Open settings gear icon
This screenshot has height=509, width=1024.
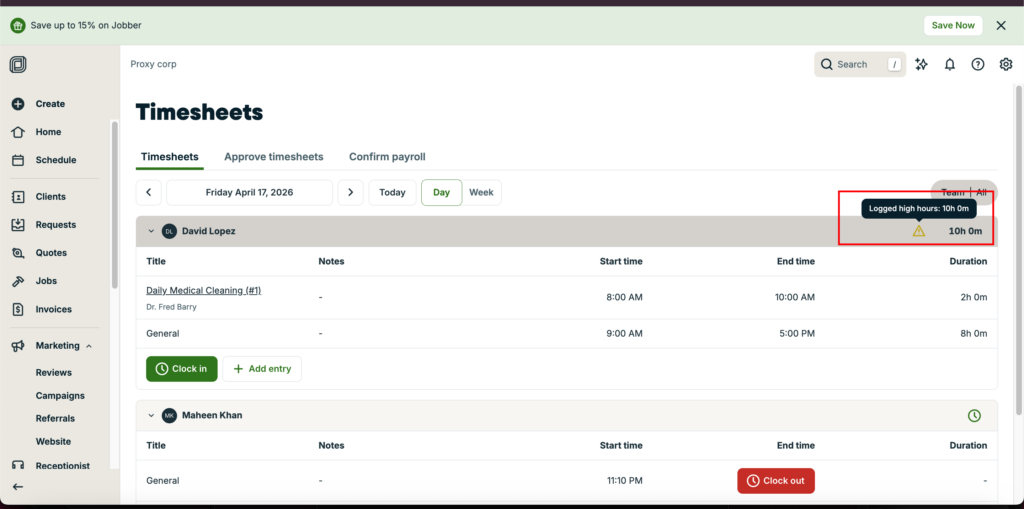[x=1006, y=64]
